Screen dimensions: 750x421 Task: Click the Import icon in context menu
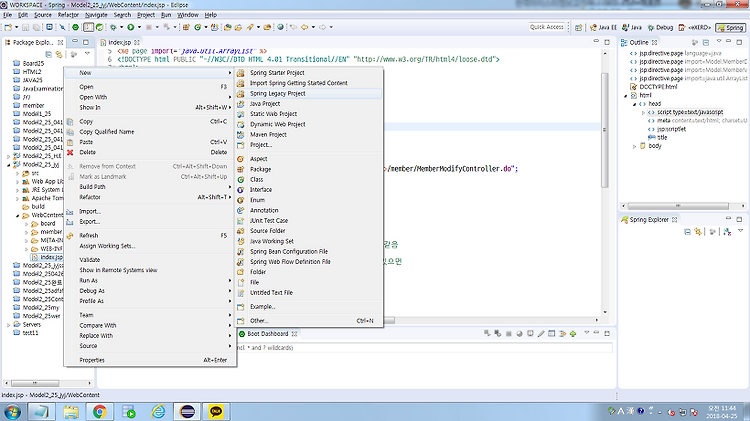(70, 211)
